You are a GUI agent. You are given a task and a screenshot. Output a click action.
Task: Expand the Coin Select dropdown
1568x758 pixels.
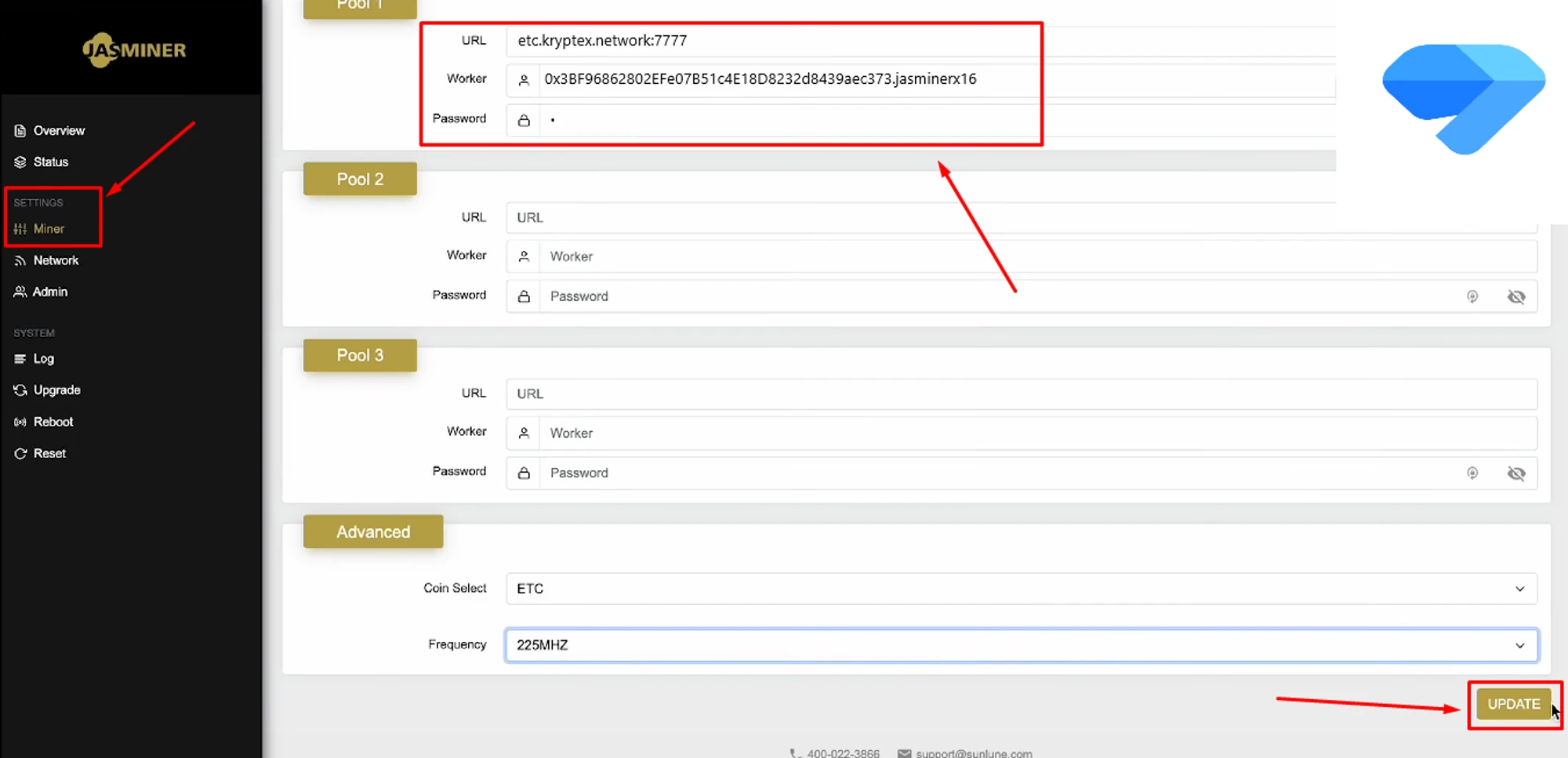pos(1019,589)
